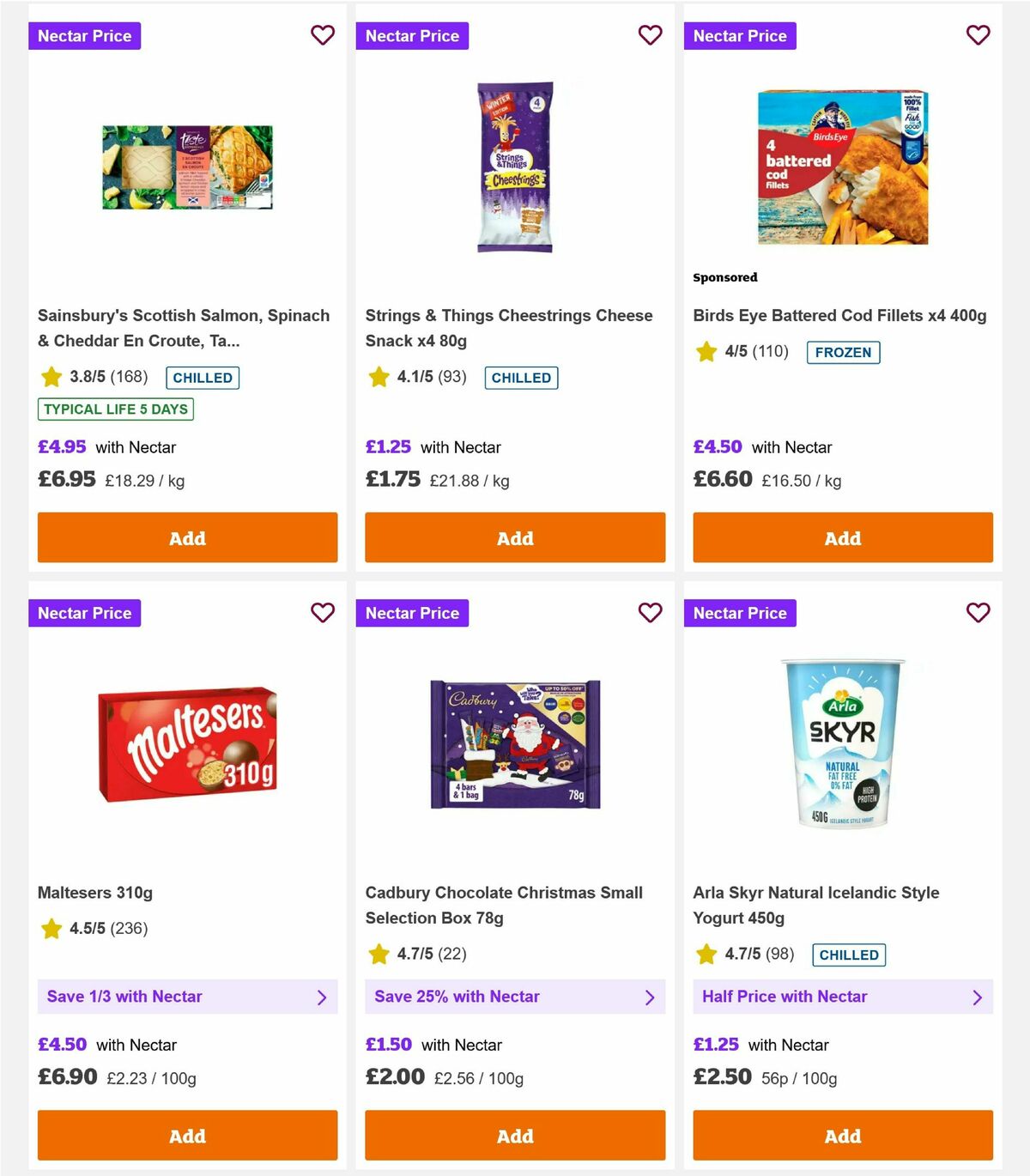Select the star rating on Maltesers

point(51,929)
